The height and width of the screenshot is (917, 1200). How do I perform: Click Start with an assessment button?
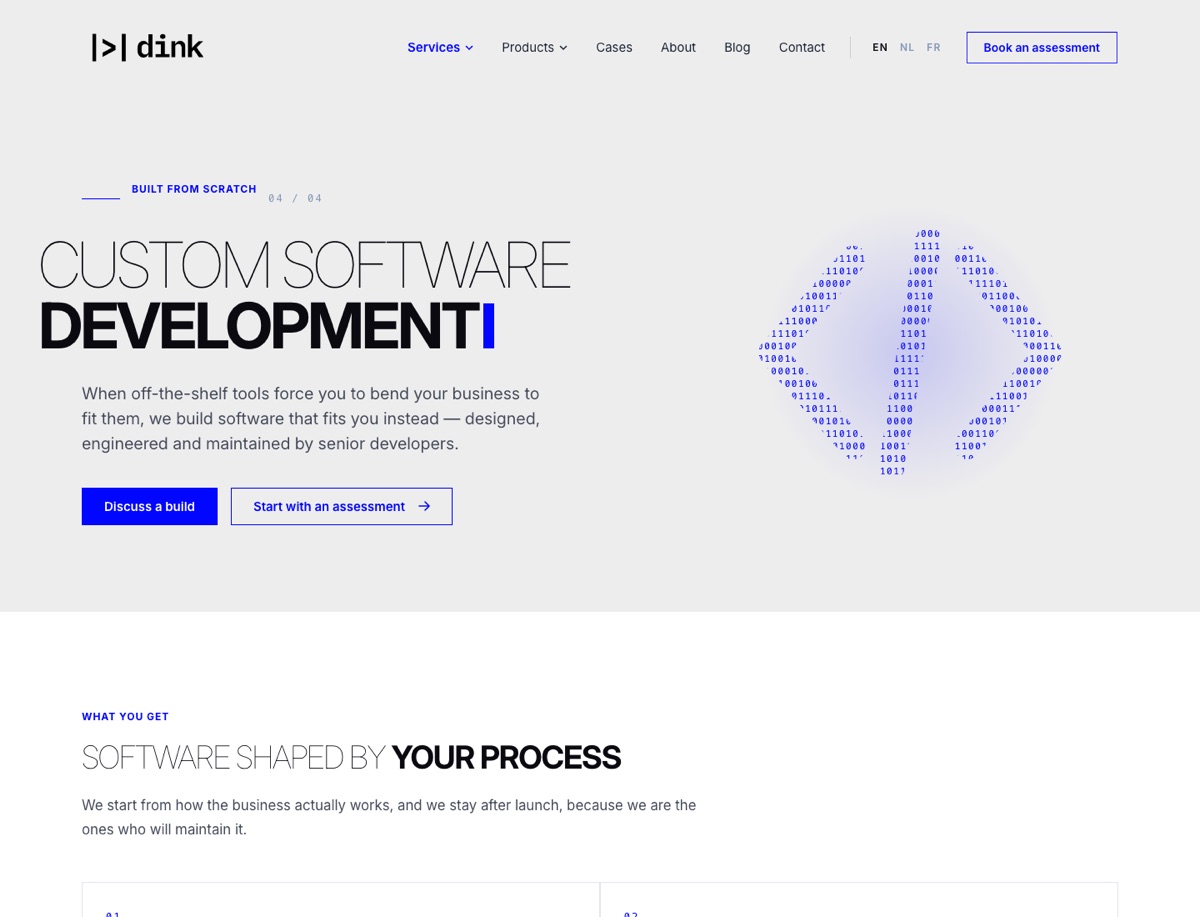point(341,506)
